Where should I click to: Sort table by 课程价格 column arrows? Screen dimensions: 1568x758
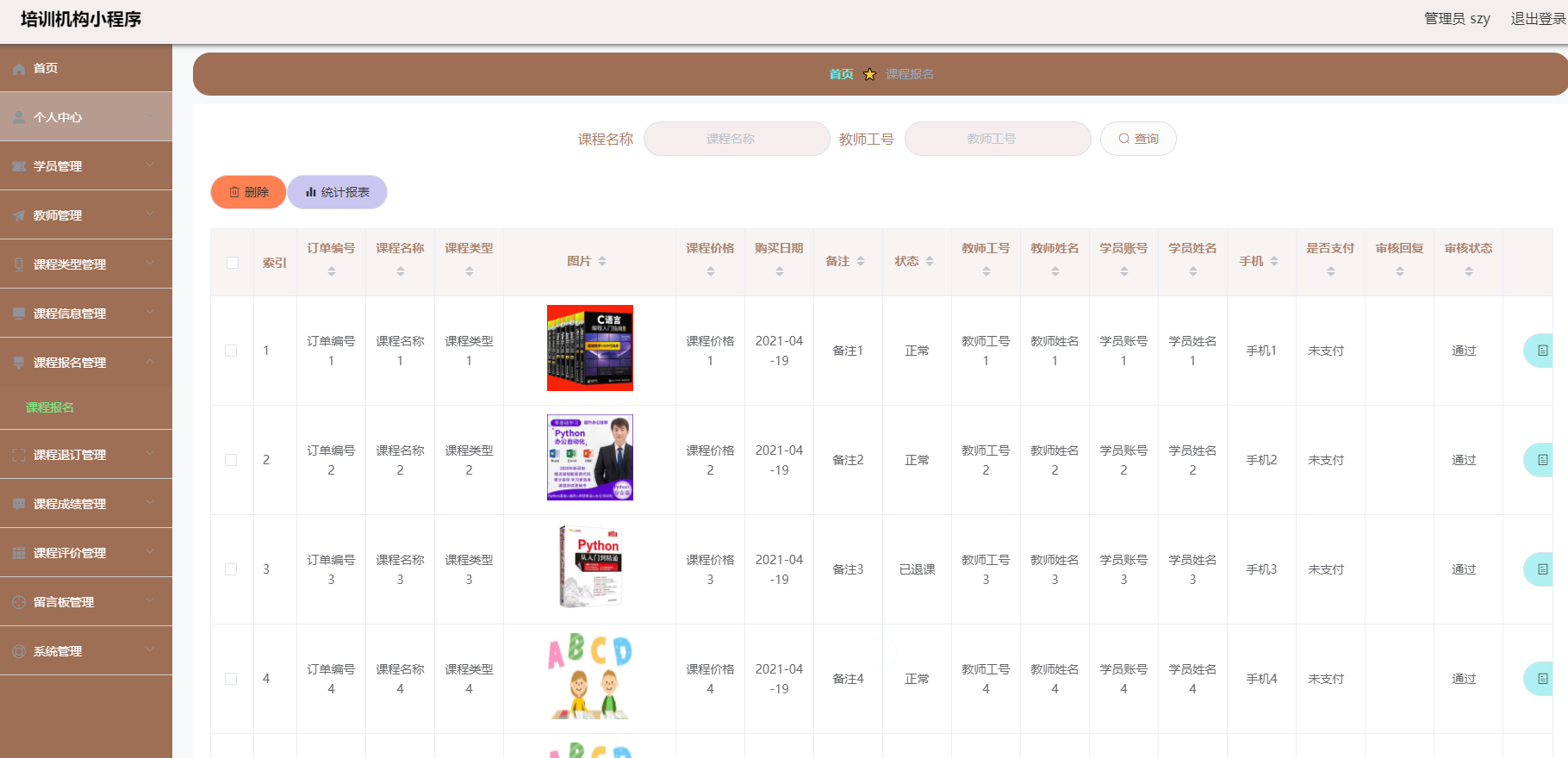711,271
